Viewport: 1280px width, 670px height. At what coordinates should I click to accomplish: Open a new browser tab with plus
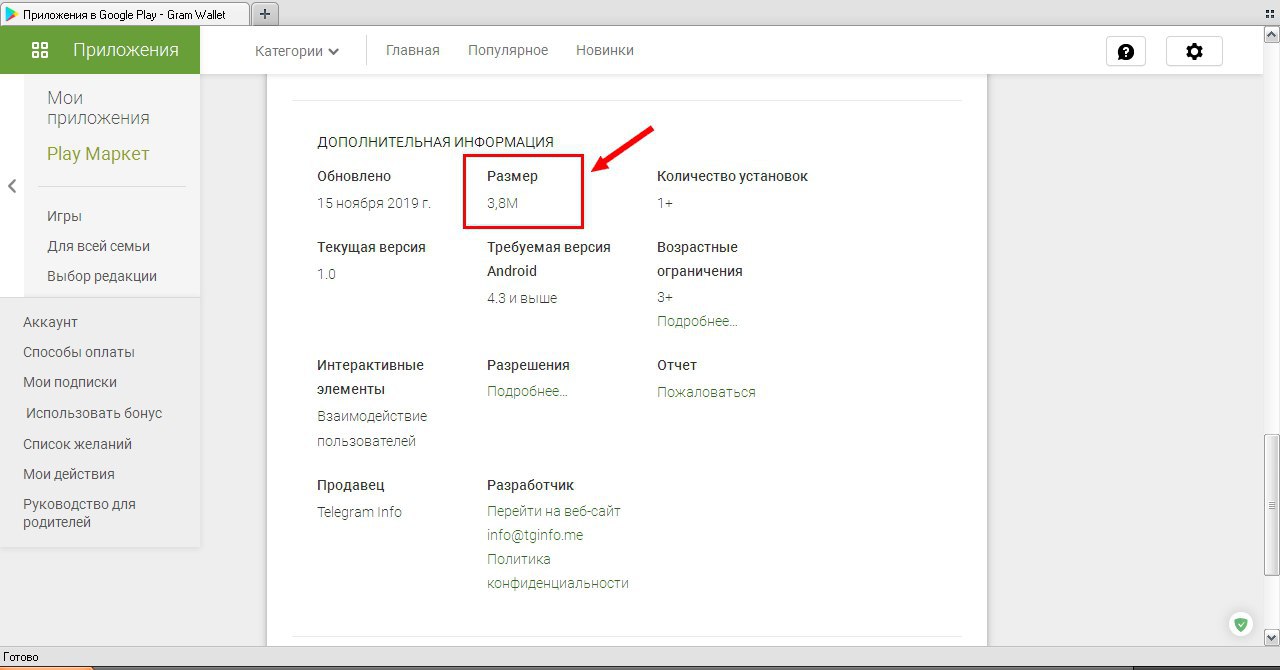265,14
